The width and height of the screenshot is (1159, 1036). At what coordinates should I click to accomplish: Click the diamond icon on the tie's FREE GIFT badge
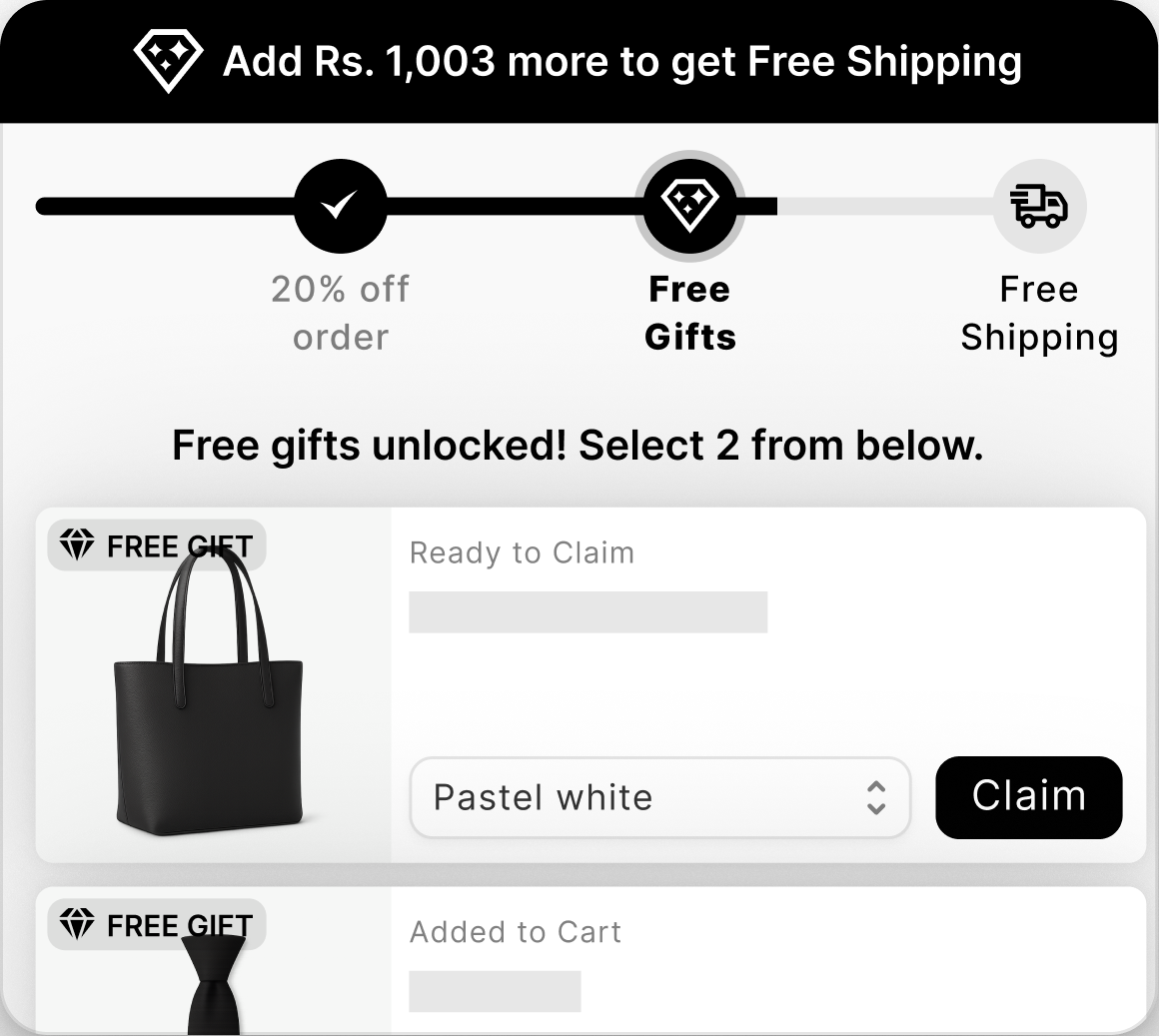(x=77, y=925)
